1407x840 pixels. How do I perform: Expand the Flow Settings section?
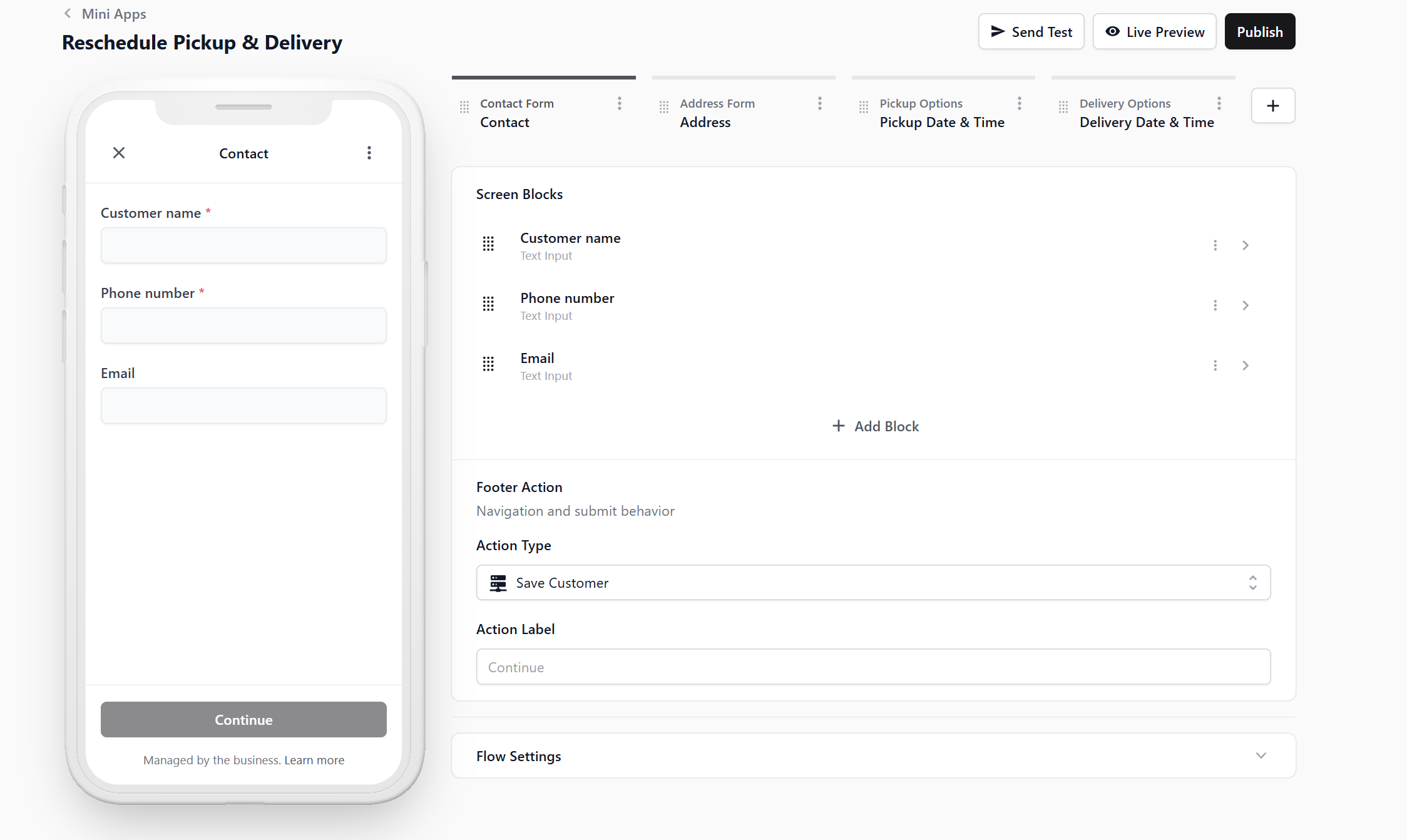(x=1261, y=755)
